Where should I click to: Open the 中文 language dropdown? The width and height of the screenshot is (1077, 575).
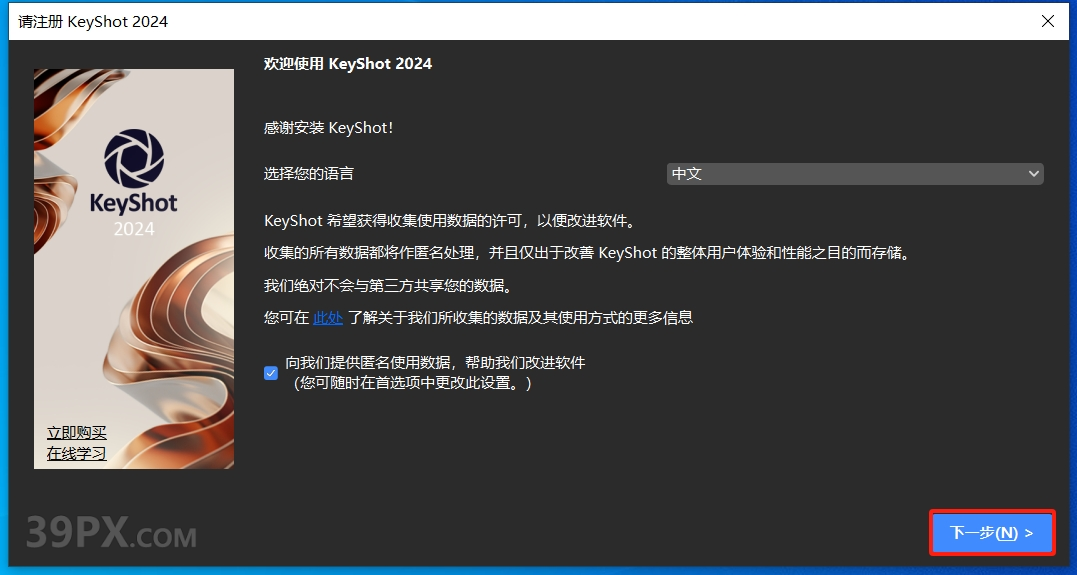tap(854, 174)
